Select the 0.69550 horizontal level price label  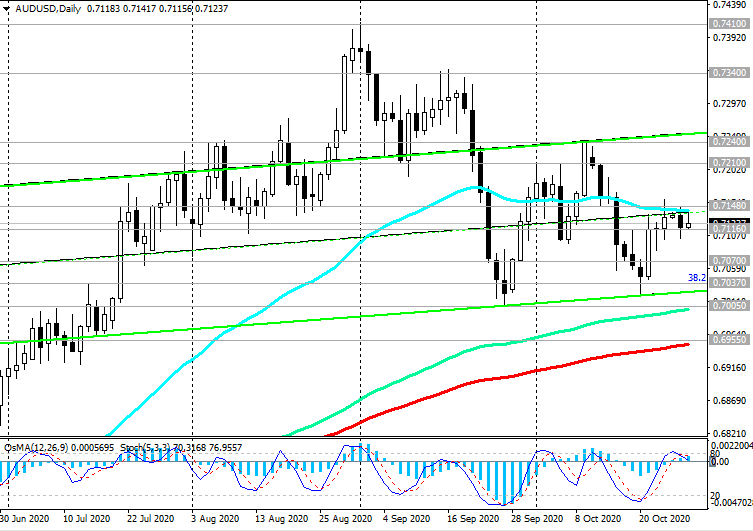(x=729, y=339)
